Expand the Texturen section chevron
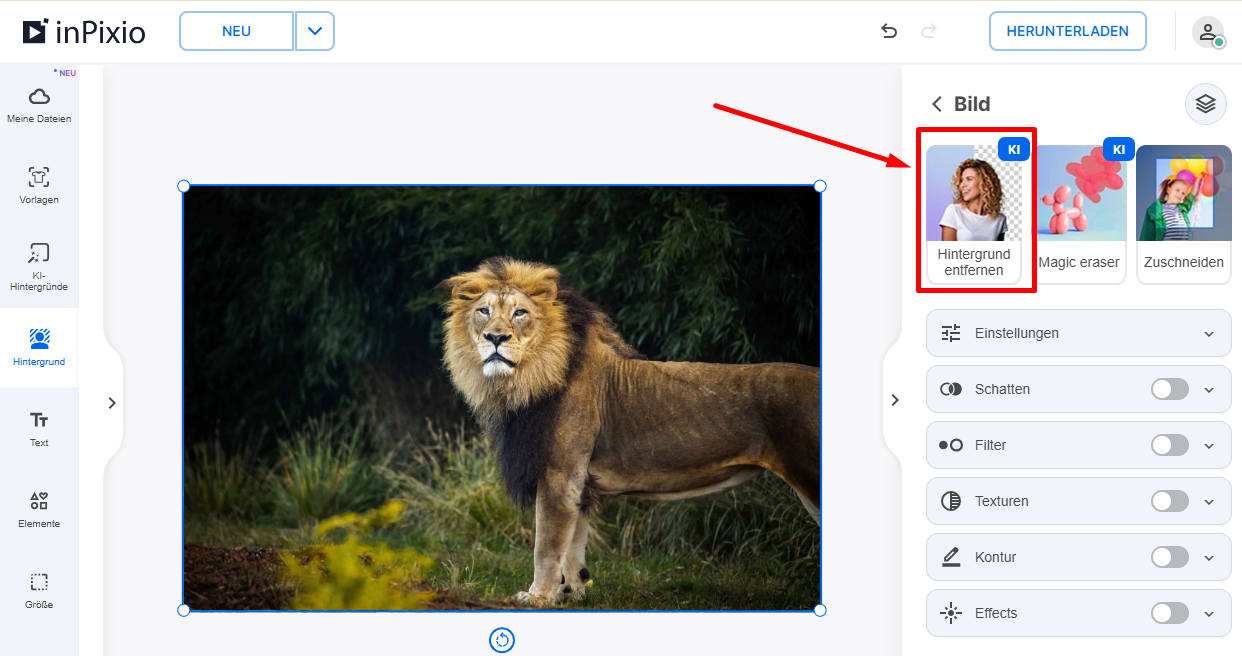Viewport: 1242px width, 656px height. coord(1209,502)
